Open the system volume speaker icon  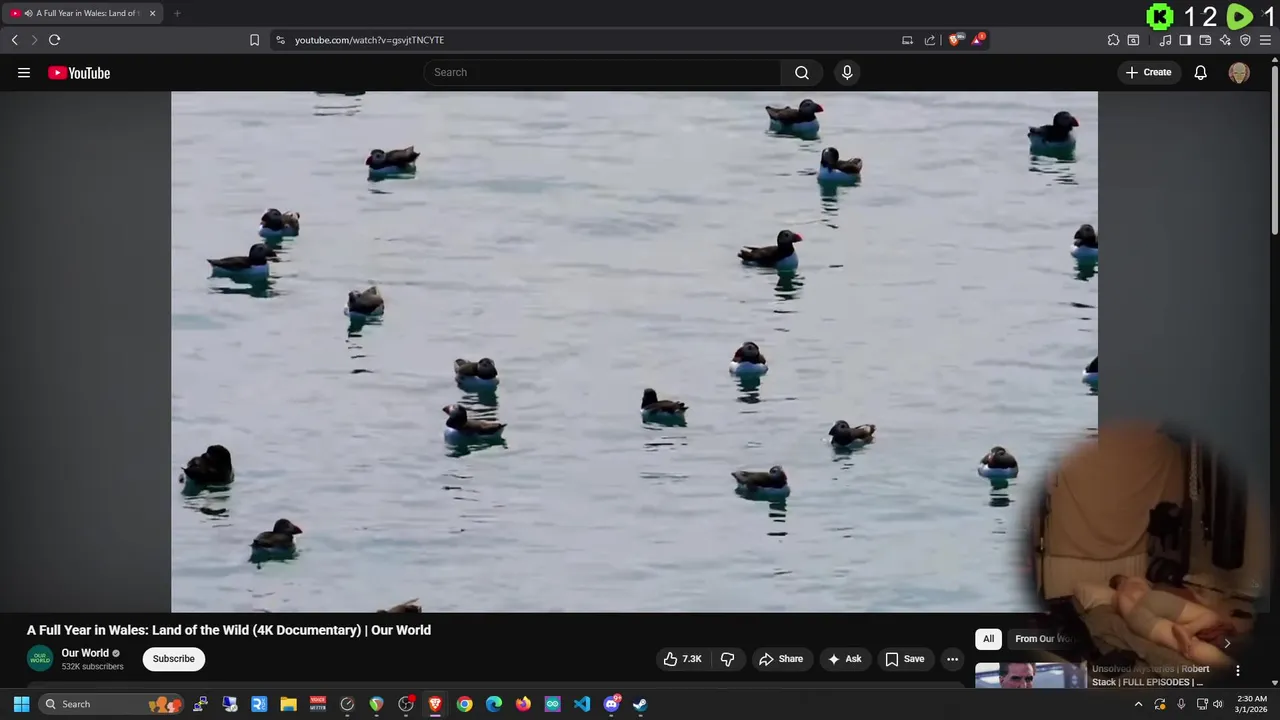(1218, 704)
